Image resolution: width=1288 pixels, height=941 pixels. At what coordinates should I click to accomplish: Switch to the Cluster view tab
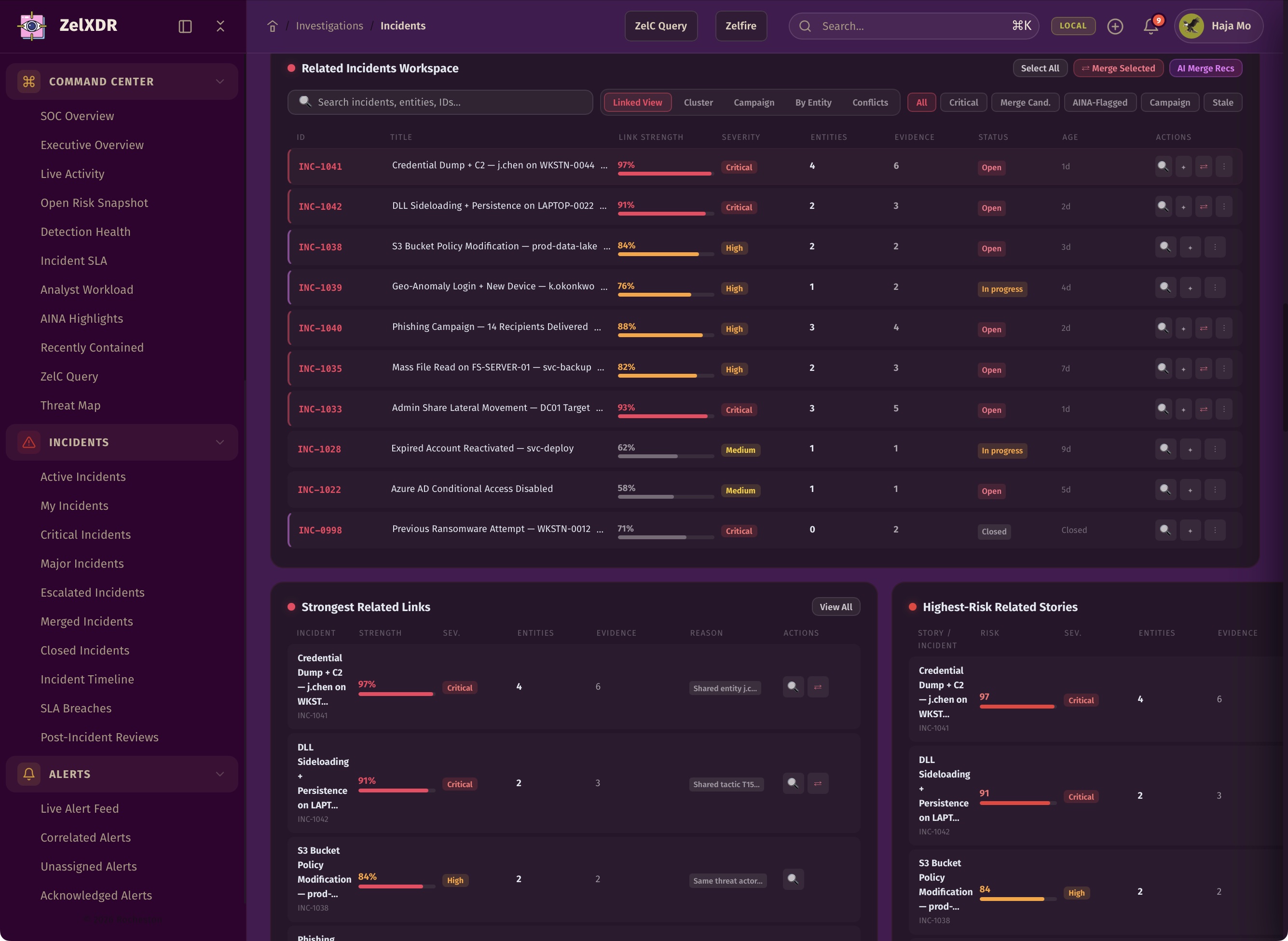[698, 103]
